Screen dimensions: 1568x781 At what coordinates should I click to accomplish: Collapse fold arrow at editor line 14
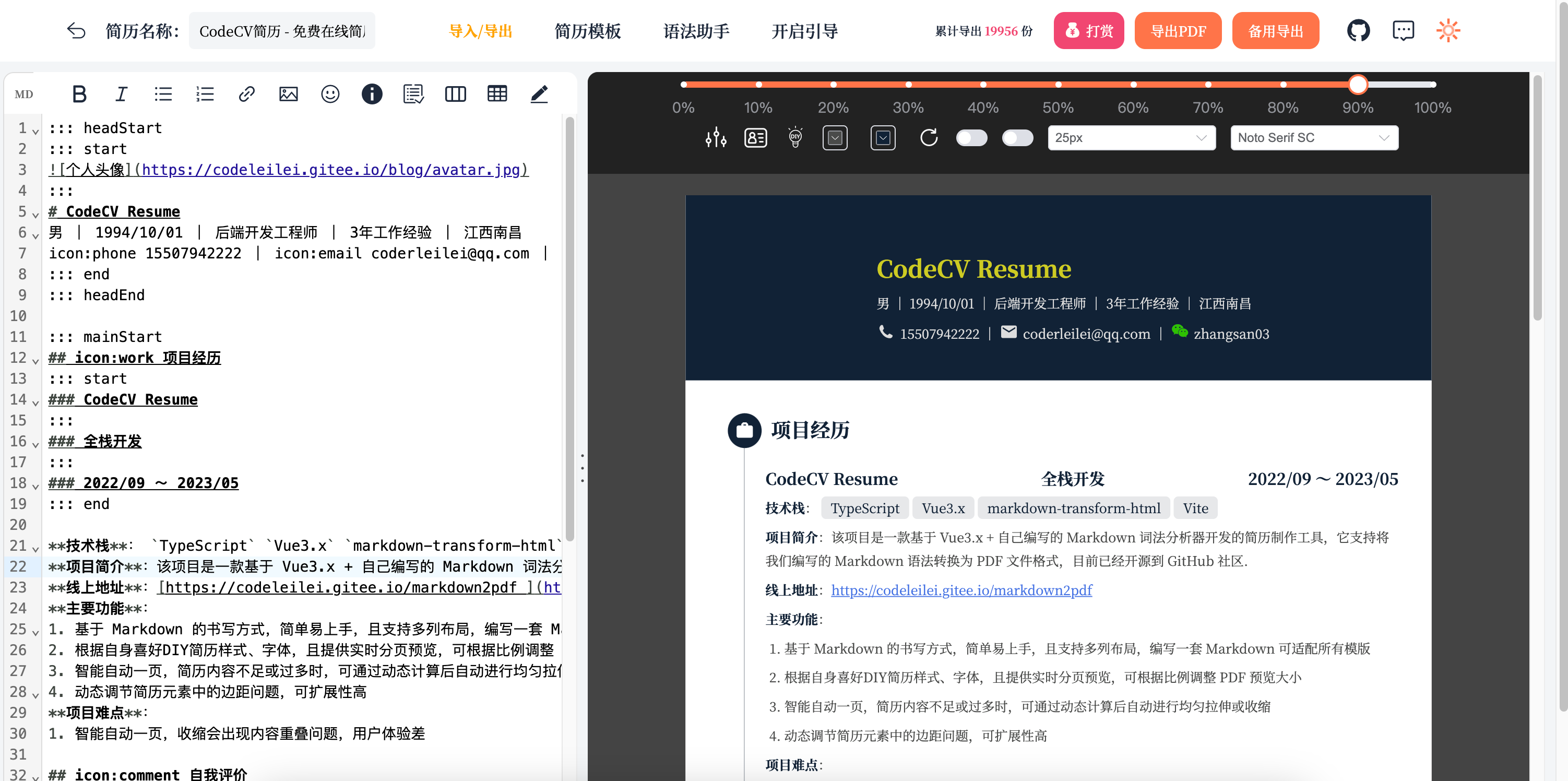[35, 403]
